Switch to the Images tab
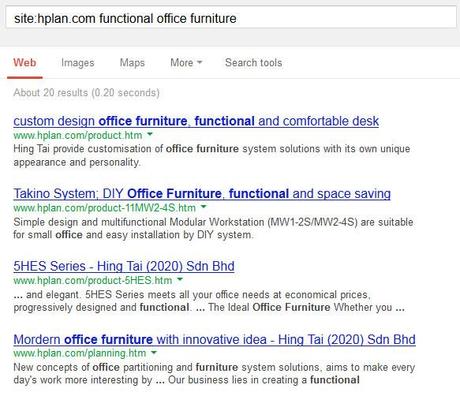The height and width of the screenshot is (396, 460). [78, 63]
